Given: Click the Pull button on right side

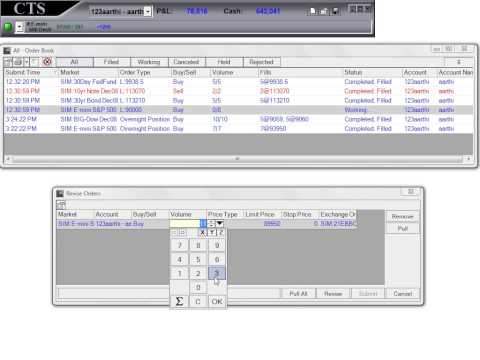Looking at the screenshot, I should (402, 228).
